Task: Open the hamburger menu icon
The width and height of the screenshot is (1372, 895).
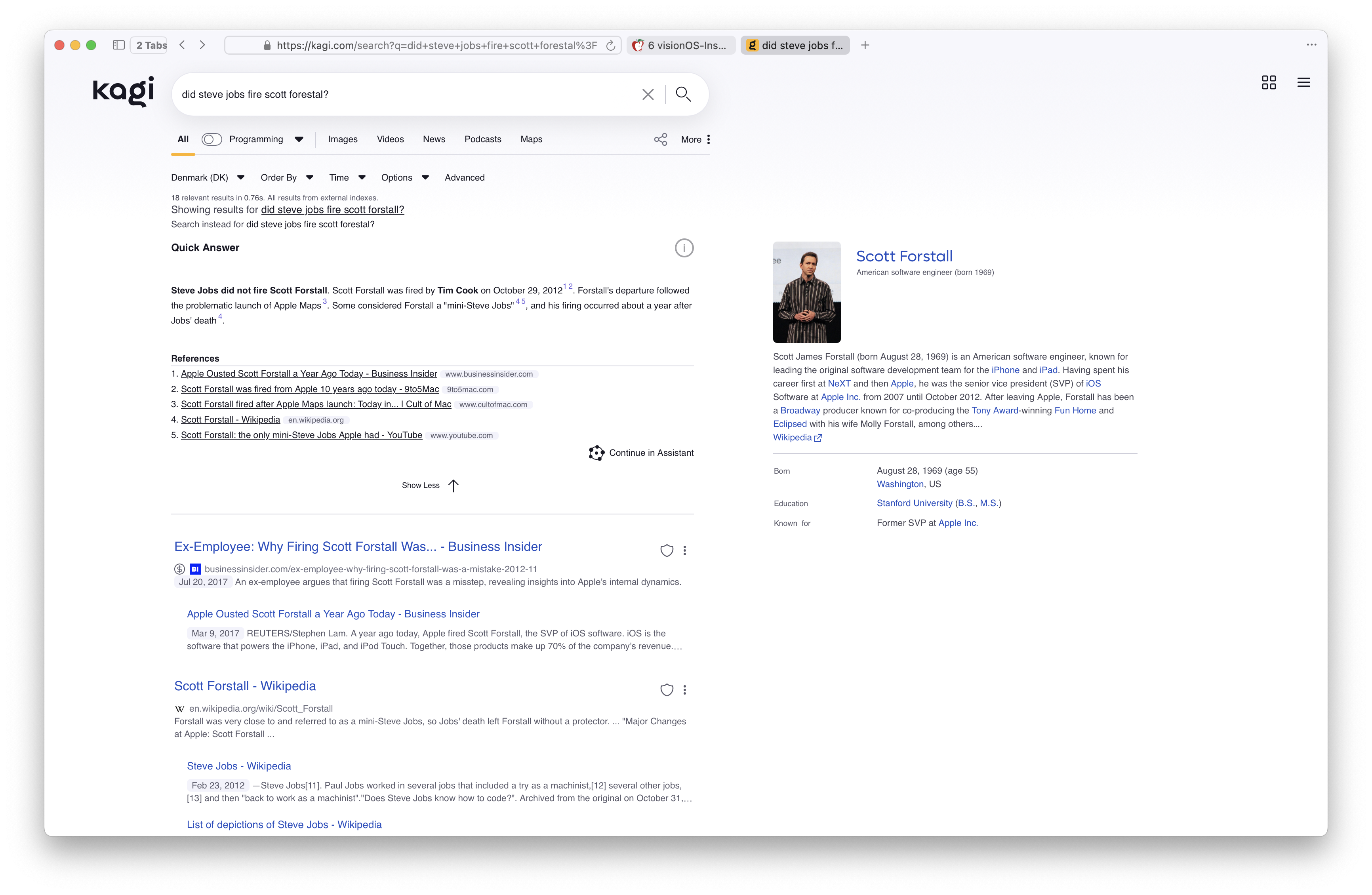Action: point(1303,82)
